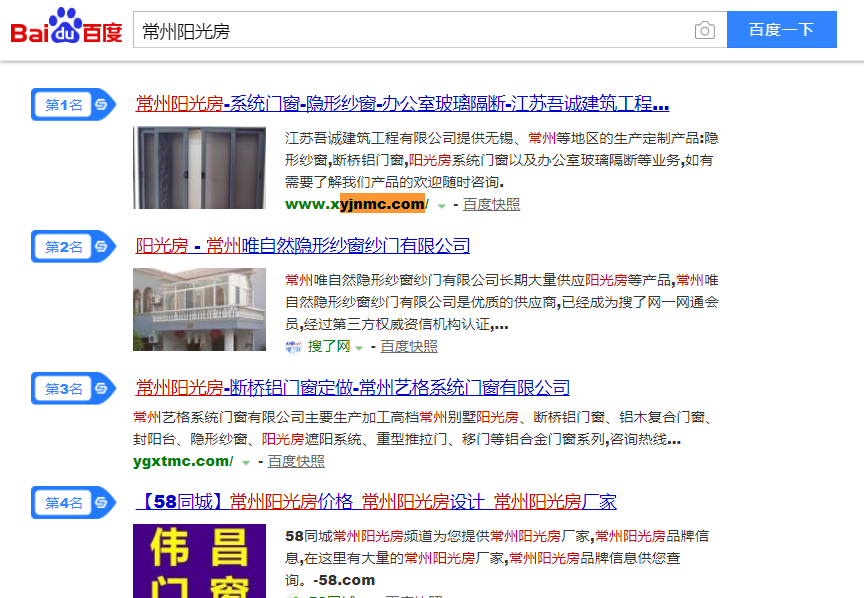Click the 百度一下 search button

tap(781, 29)
